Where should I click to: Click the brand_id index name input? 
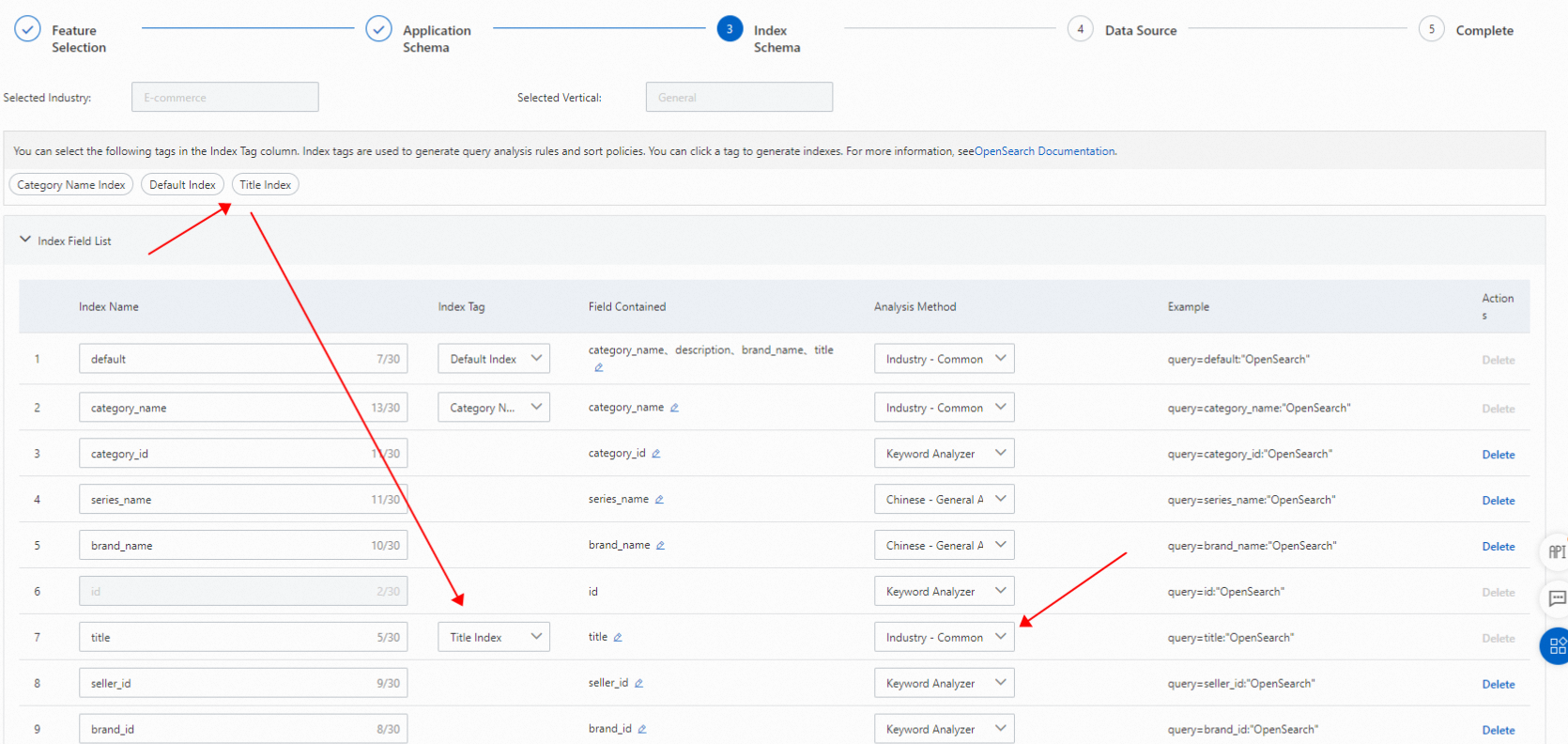[243, 730]
